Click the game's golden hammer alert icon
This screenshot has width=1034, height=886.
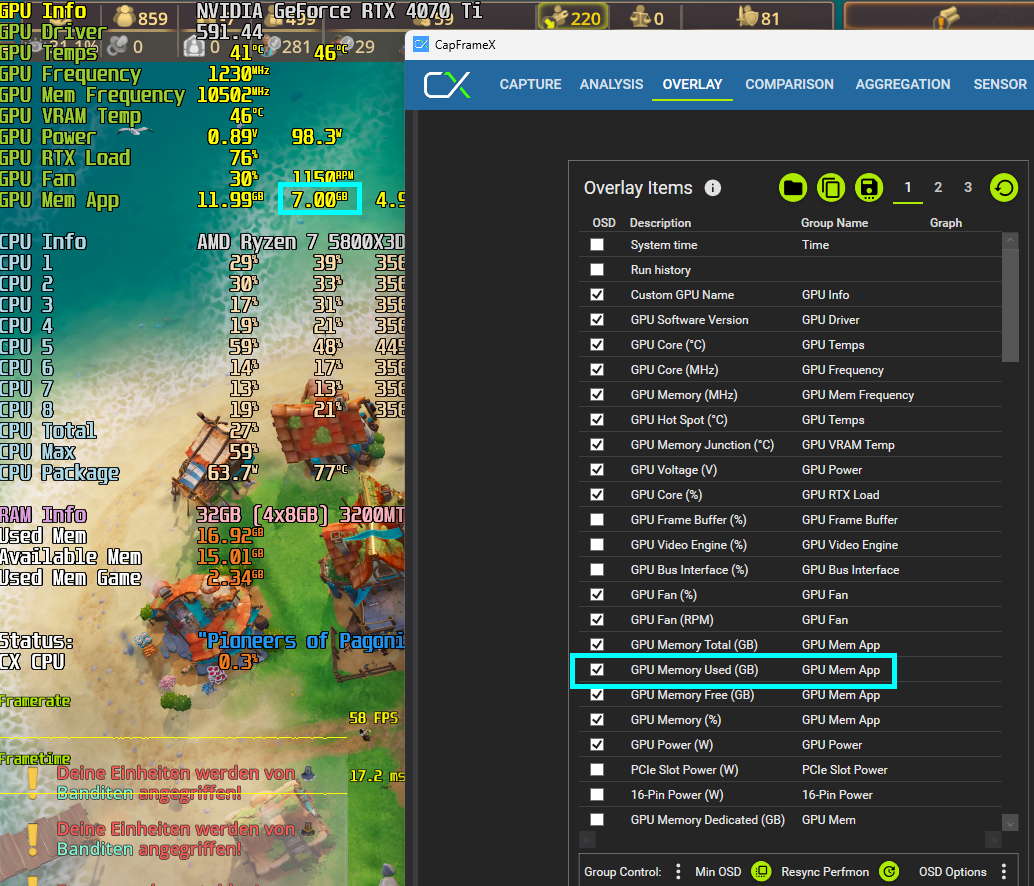pyautogui.click(x=946, y=17)
